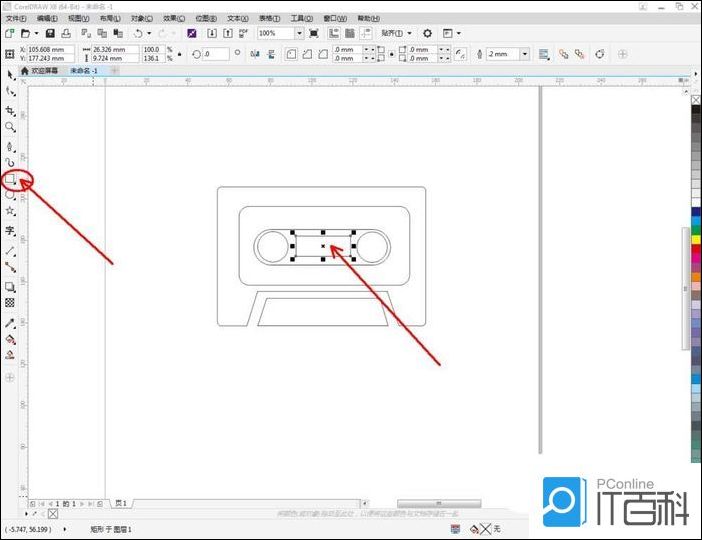
Task: Select the Zoom magnifier tool
Action: click(x=11, y=127)
